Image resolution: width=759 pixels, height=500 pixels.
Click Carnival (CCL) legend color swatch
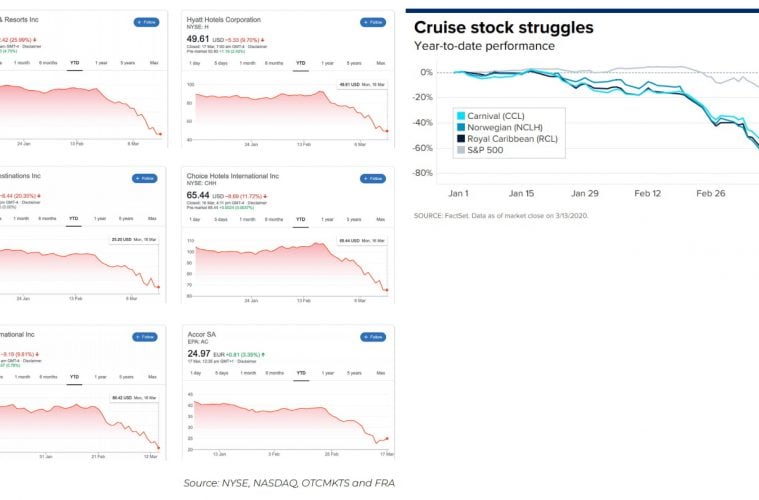(x=460, y=116)
